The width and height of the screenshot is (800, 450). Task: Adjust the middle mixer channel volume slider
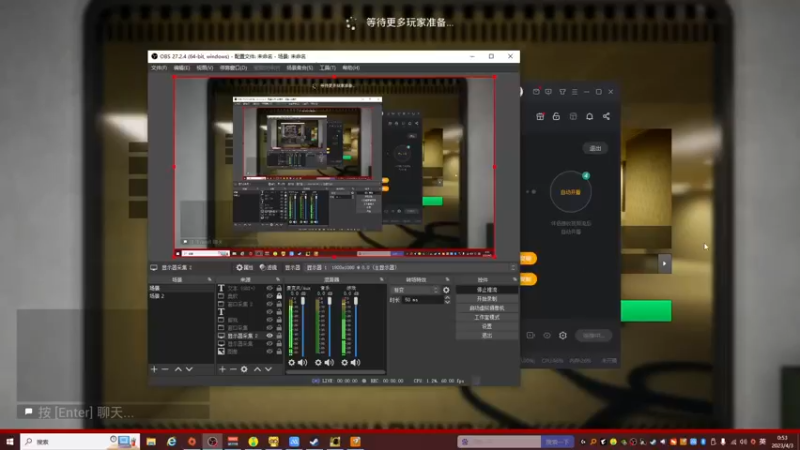pyautogui.click(x=330, y=327)
